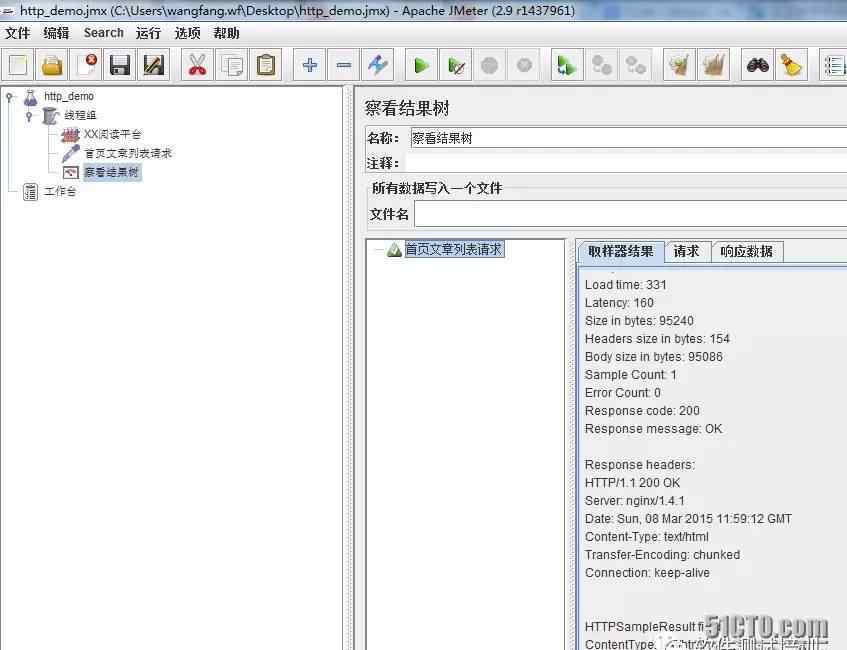Click the Error Count: 0 line
Screen dimensions: 847x650
point(623,393)
